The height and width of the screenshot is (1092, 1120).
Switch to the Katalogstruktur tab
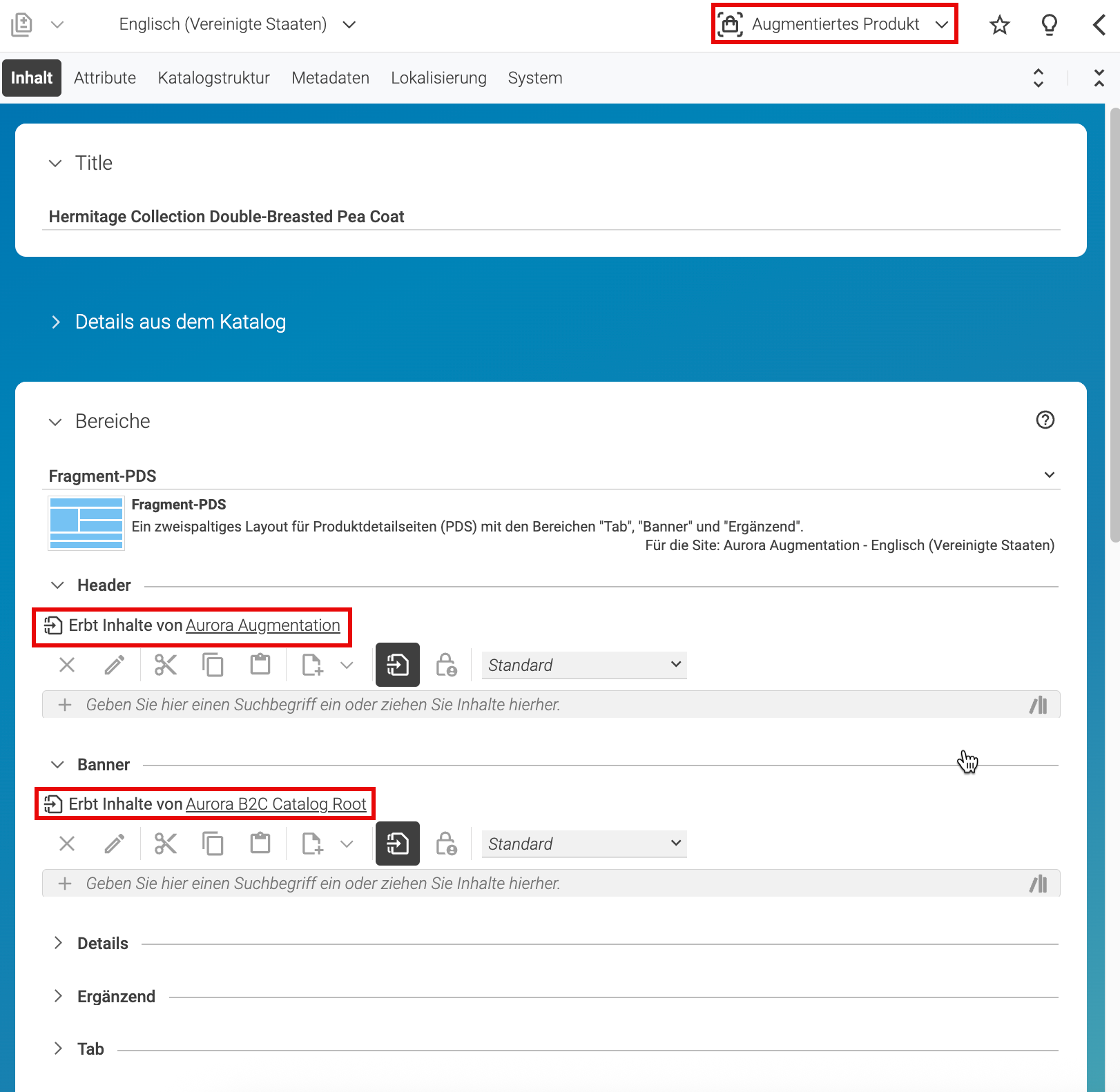(213, 78)
